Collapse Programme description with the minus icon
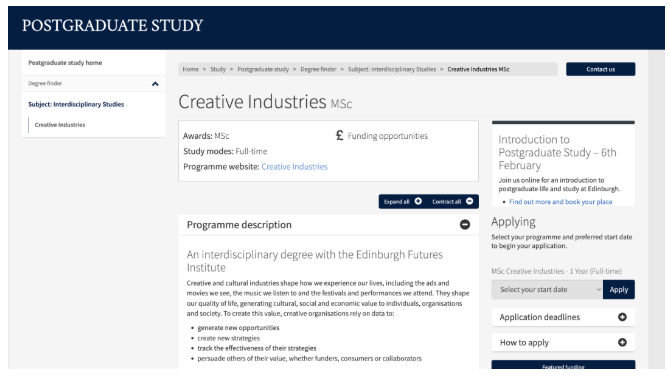670x377 pixels. coord(465,224)
